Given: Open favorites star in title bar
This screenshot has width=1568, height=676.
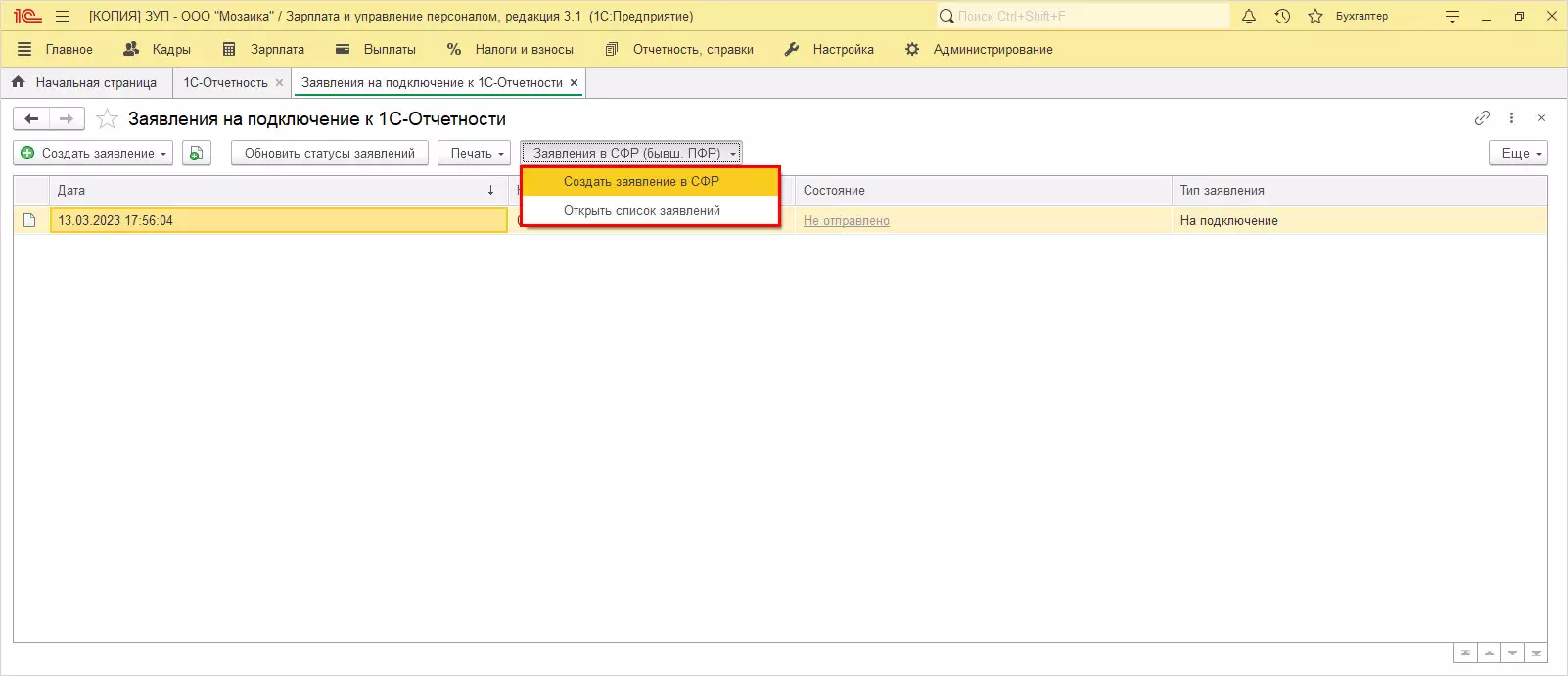Looking at the screenshot, I should pos(1315,16).
